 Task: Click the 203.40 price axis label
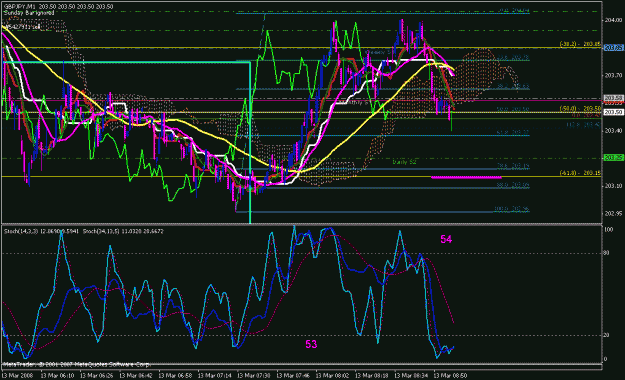613,130
